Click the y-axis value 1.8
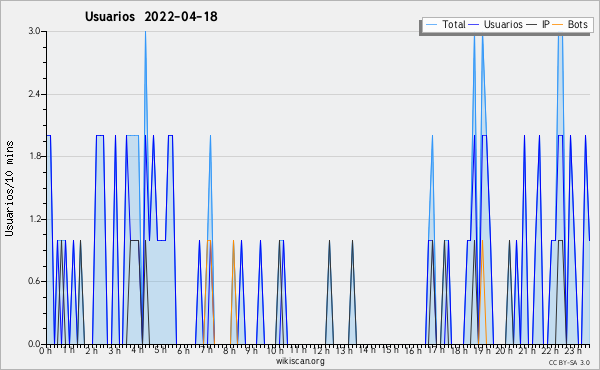 click(34, 156)
